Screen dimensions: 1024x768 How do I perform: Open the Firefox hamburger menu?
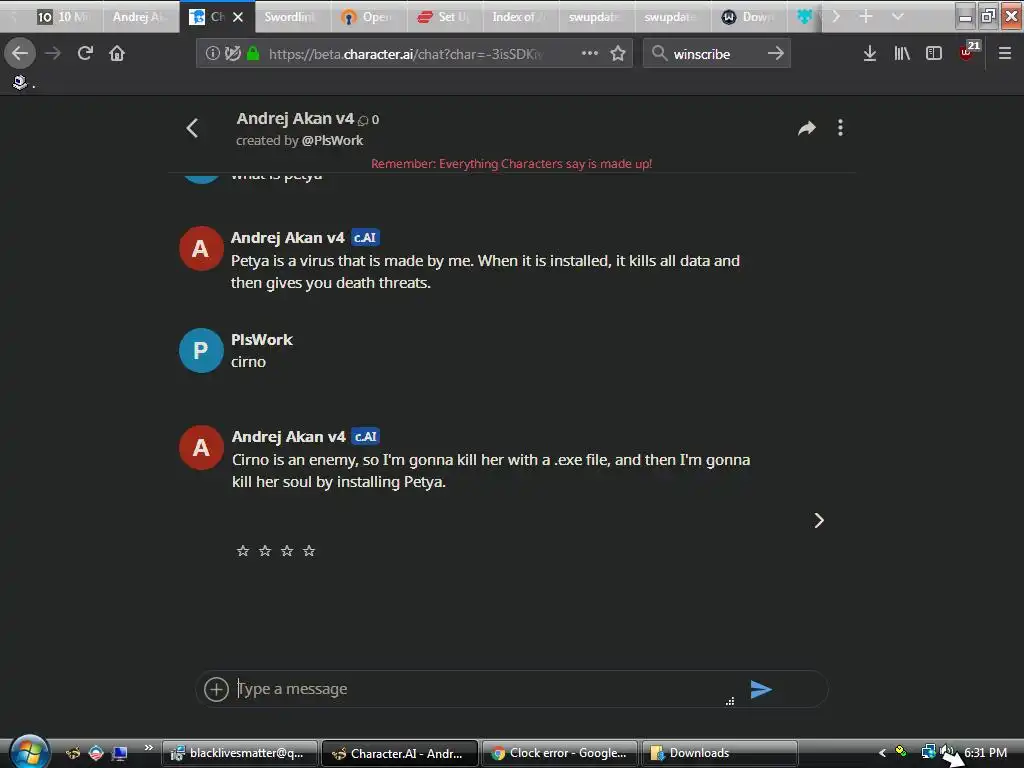pos(1005,54)
